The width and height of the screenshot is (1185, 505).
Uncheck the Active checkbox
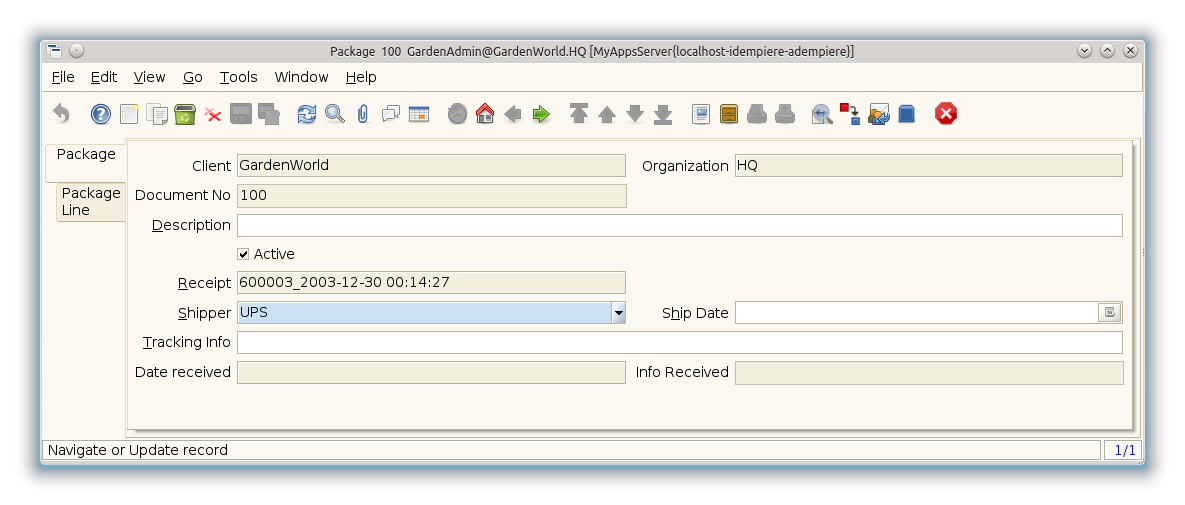[x=243, y=254]
